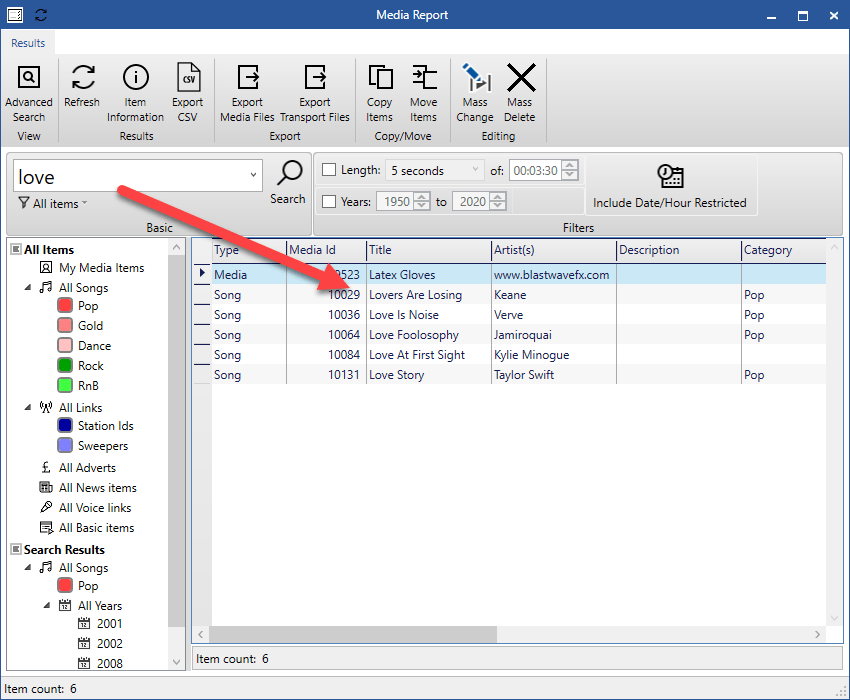Click the 00:03:30 length time field
The image size is (850, 700).
[x=535, y=170]
